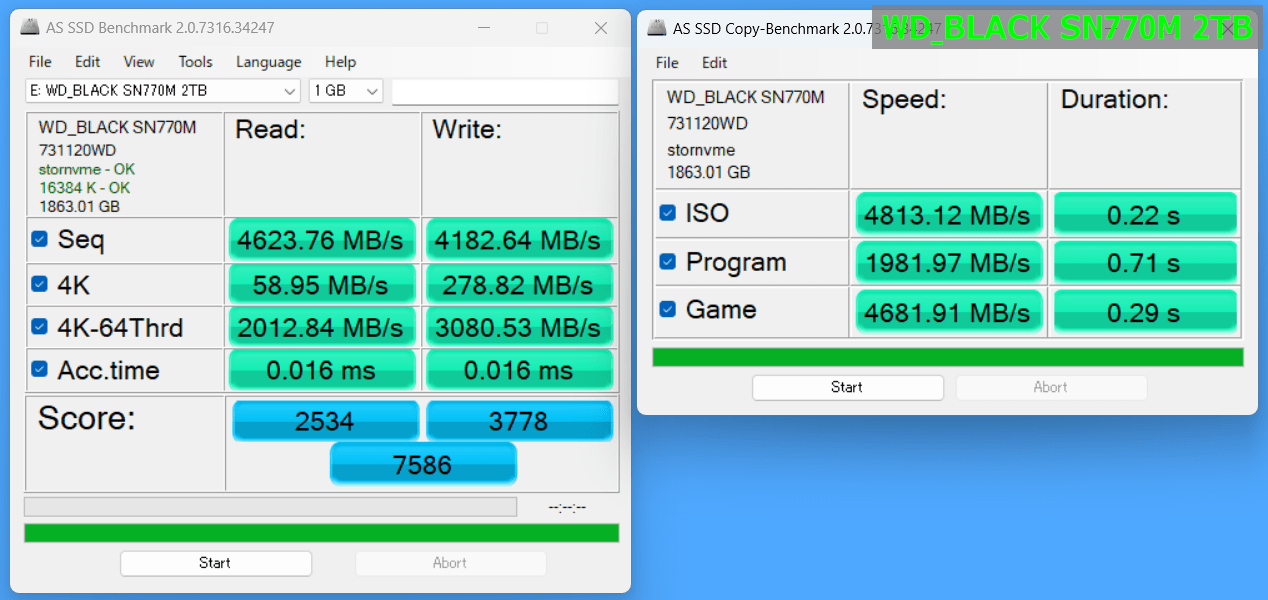Open the Language menu
The image size is (1268, 600).
pyautogui.click(x=268, y=62)
